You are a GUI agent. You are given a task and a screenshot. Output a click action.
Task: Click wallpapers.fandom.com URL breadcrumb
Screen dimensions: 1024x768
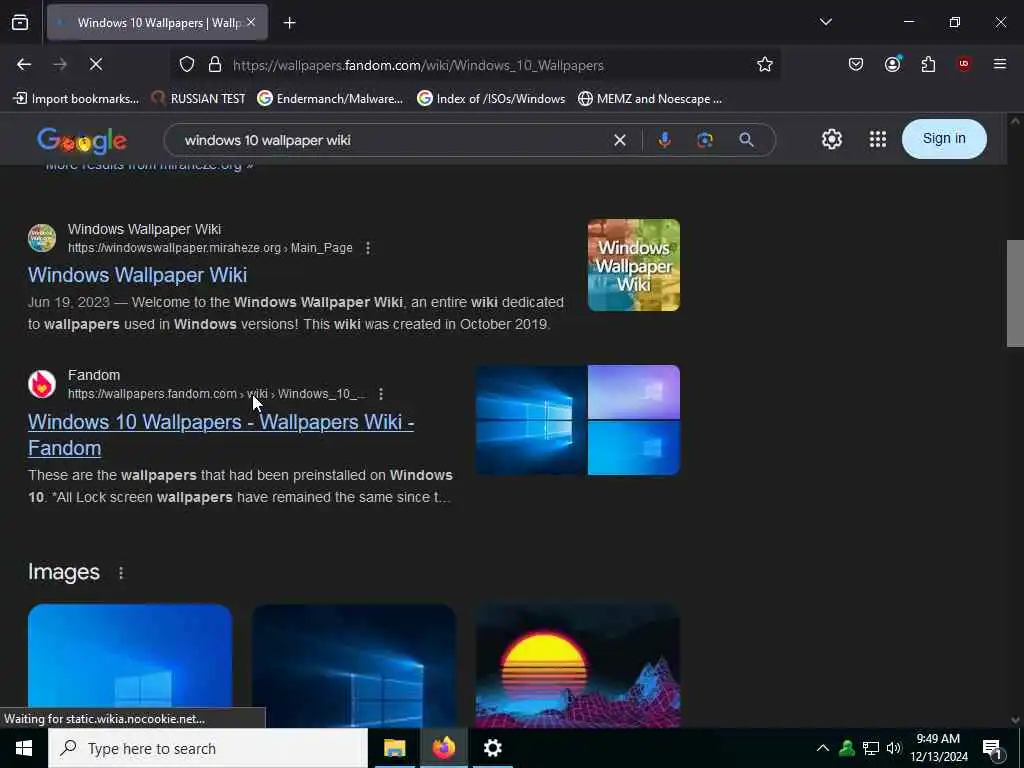click(x=217, y=394)
